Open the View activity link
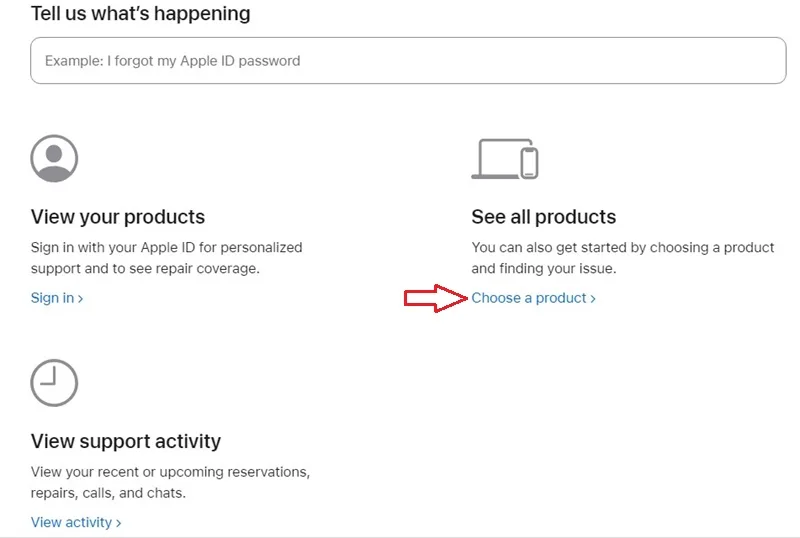The image size is (800, 538). [x=76, y=522]
